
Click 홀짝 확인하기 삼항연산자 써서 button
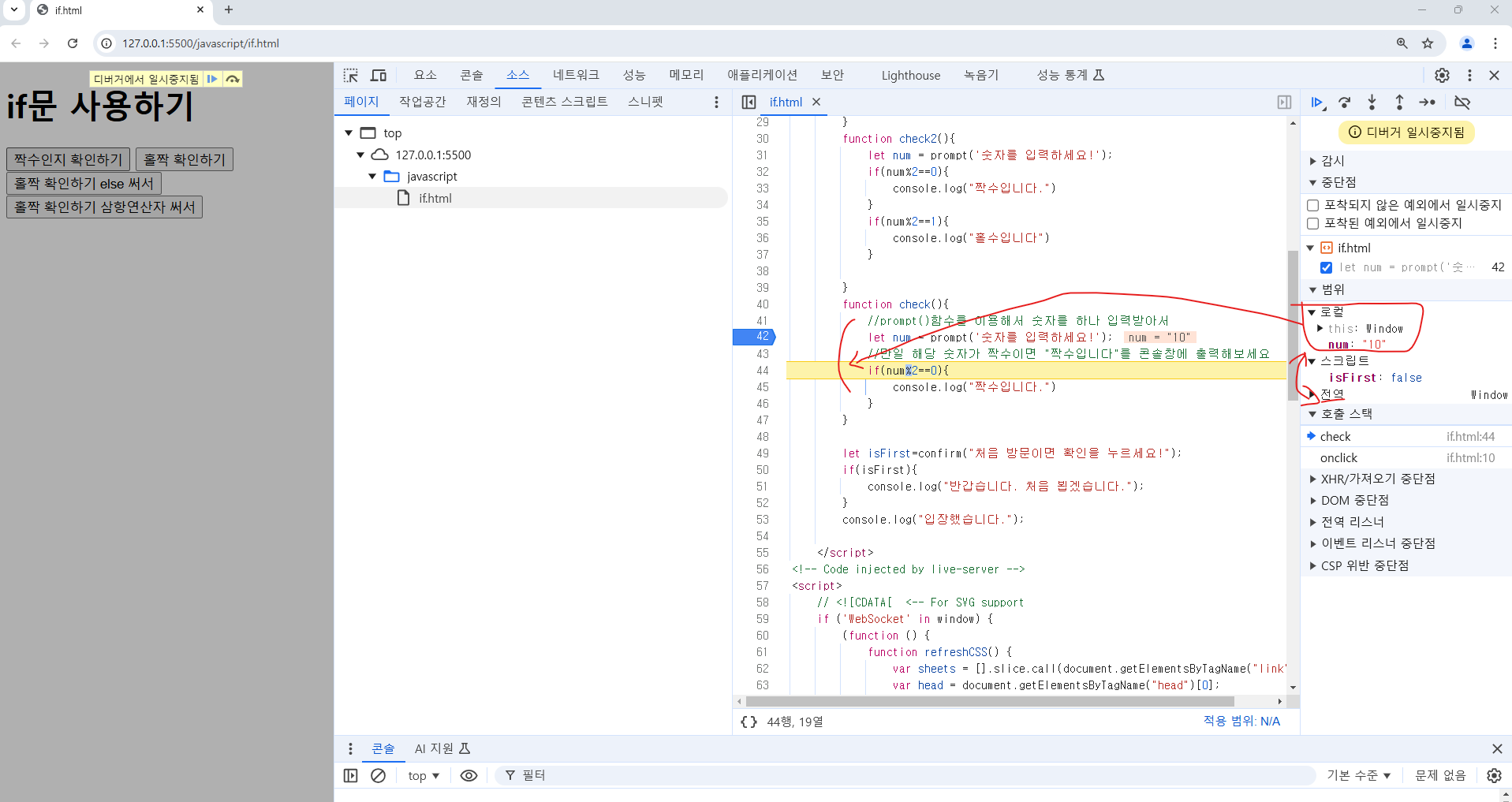tap(105, 207)
